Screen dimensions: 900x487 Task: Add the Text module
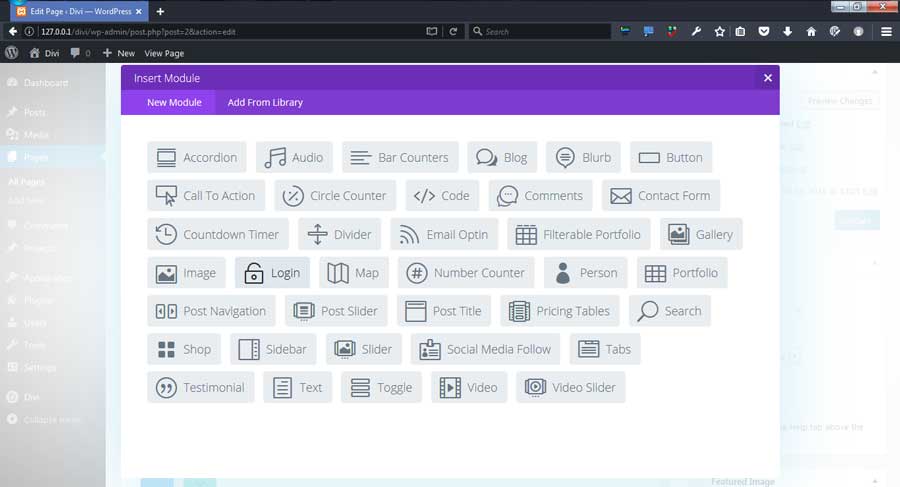[x=297, y=388]
